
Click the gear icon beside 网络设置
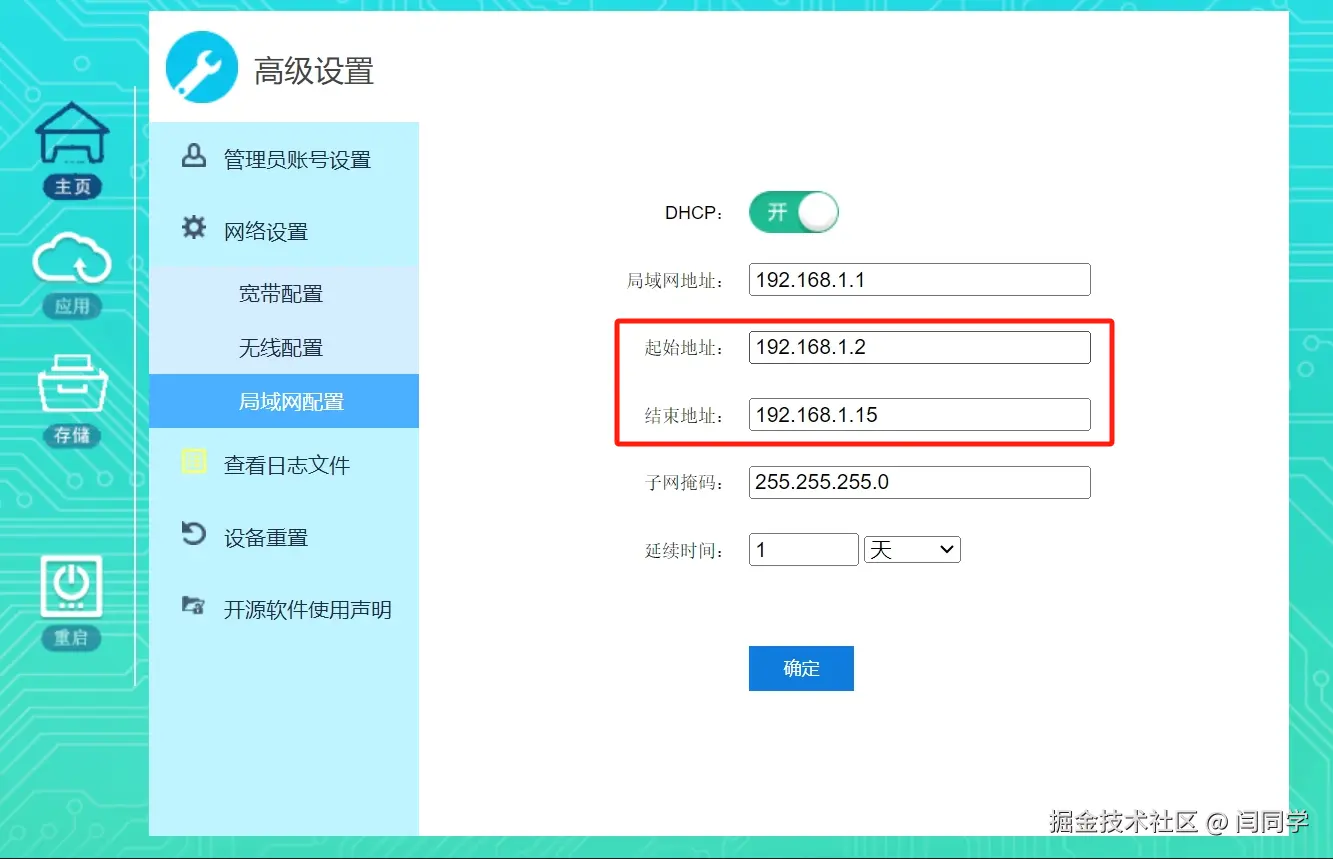pos(193,230)
